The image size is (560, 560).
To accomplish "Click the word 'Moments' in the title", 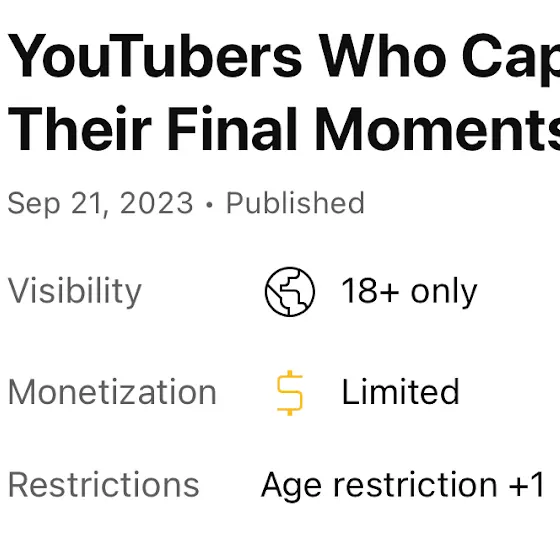I will pyautogui.click(x=438, y=129).
